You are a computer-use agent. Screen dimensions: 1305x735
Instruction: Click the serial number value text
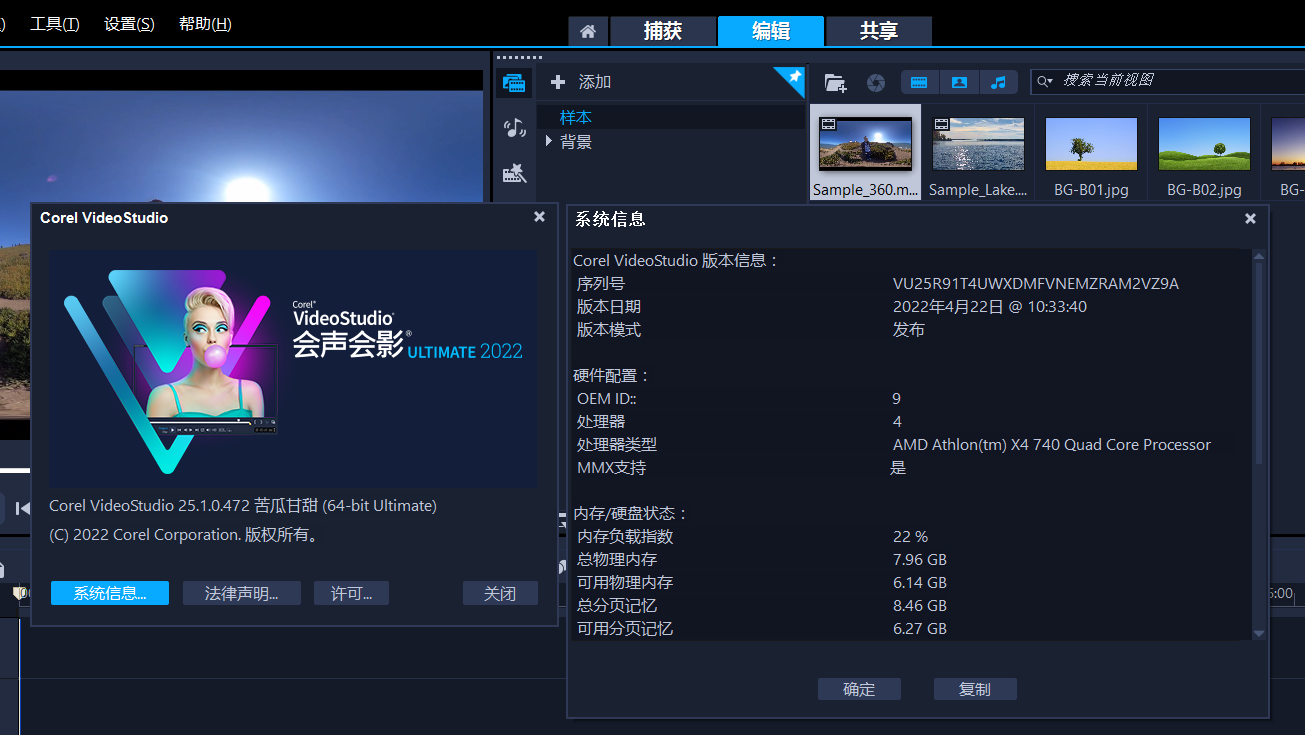click(x=1036, y=284)
